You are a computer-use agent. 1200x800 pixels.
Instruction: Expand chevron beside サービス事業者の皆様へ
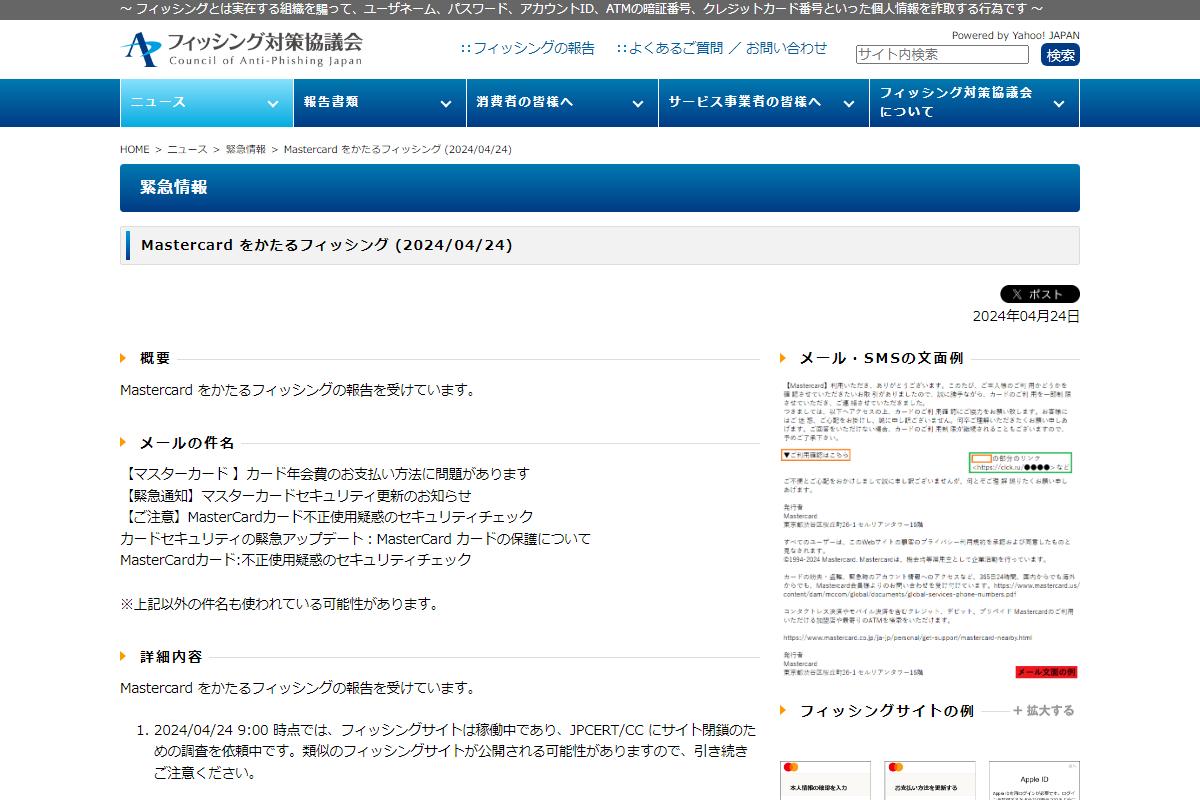pyautogui.click(x=848, y=103)
